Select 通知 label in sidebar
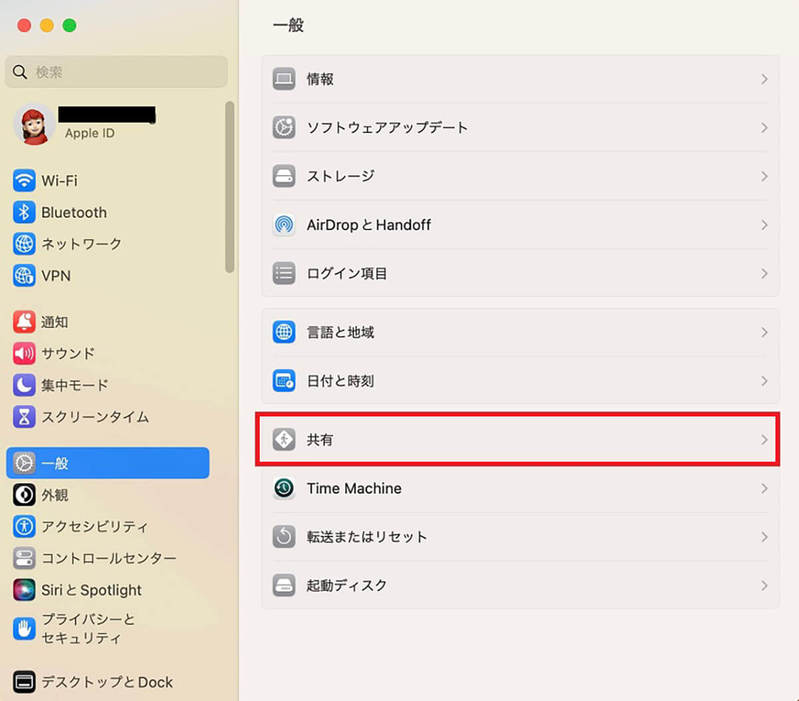Image resolution: width=799 pixels, height=701 pixels. pyautogui.click(x=55, y=322)
